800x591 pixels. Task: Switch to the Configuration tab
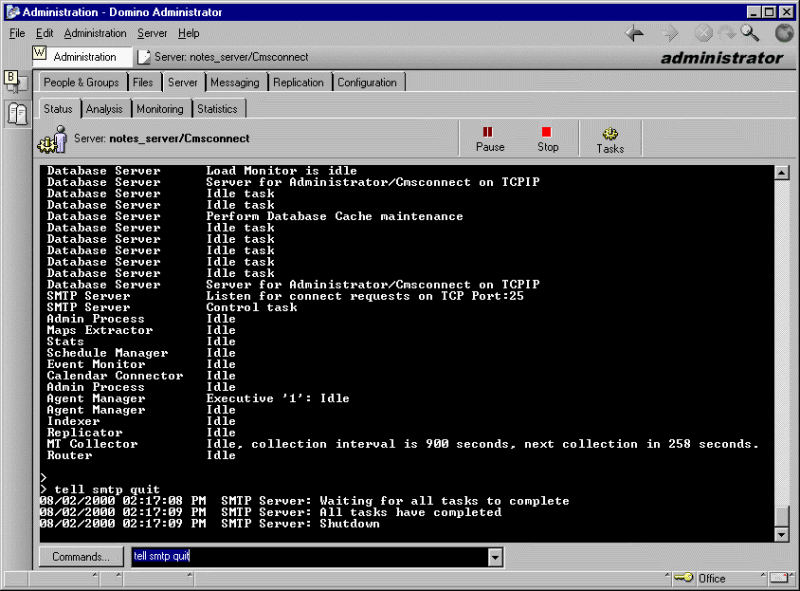367,83
